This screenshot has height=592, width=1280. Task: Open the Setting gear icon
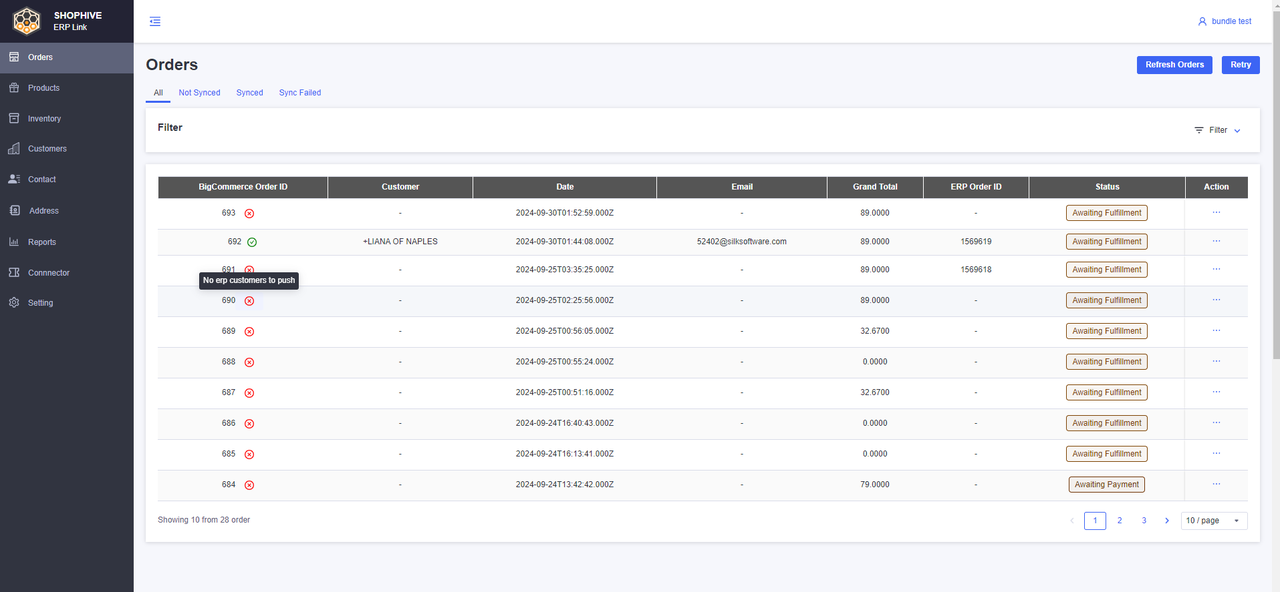click(14, 303)
